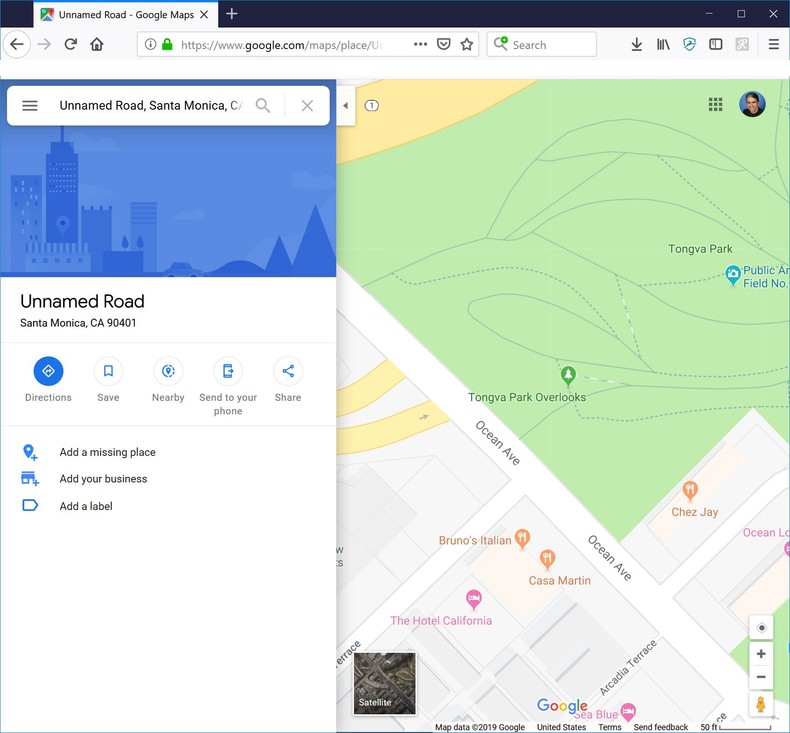Screen dimensions: 790x733
Task: Open Nearby search icon
Action: (168, 371)
